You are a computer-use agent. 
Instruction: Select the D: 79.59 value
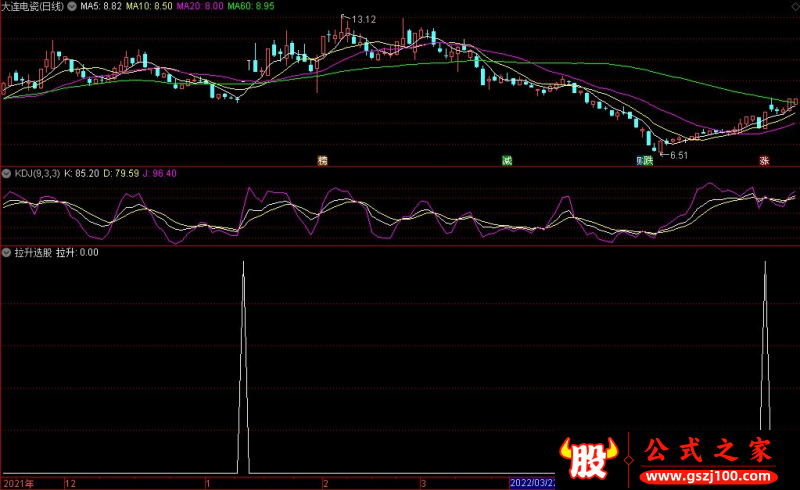point(121,174)
